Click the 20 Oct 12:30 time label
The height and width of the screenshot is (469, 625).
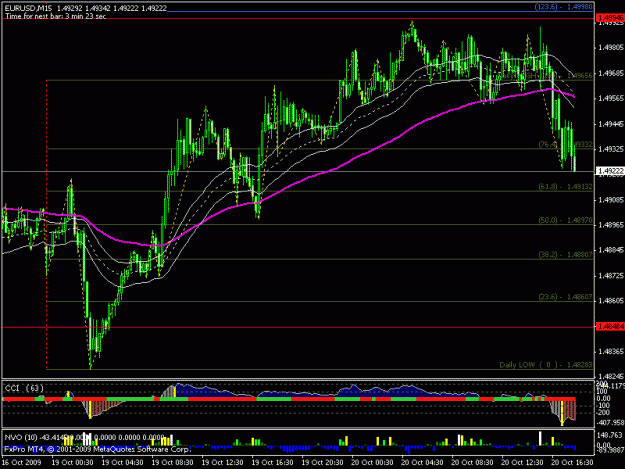pos(522,463)
